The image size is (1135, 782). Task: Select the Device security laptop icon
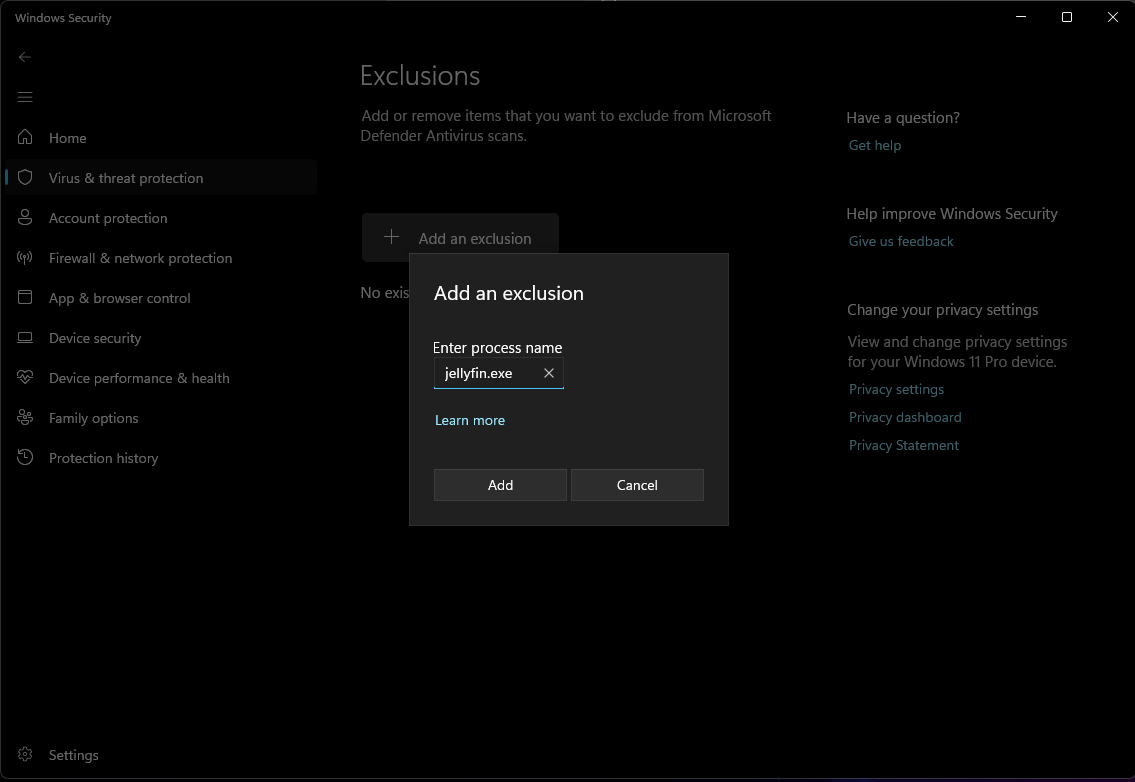[26, 338]
